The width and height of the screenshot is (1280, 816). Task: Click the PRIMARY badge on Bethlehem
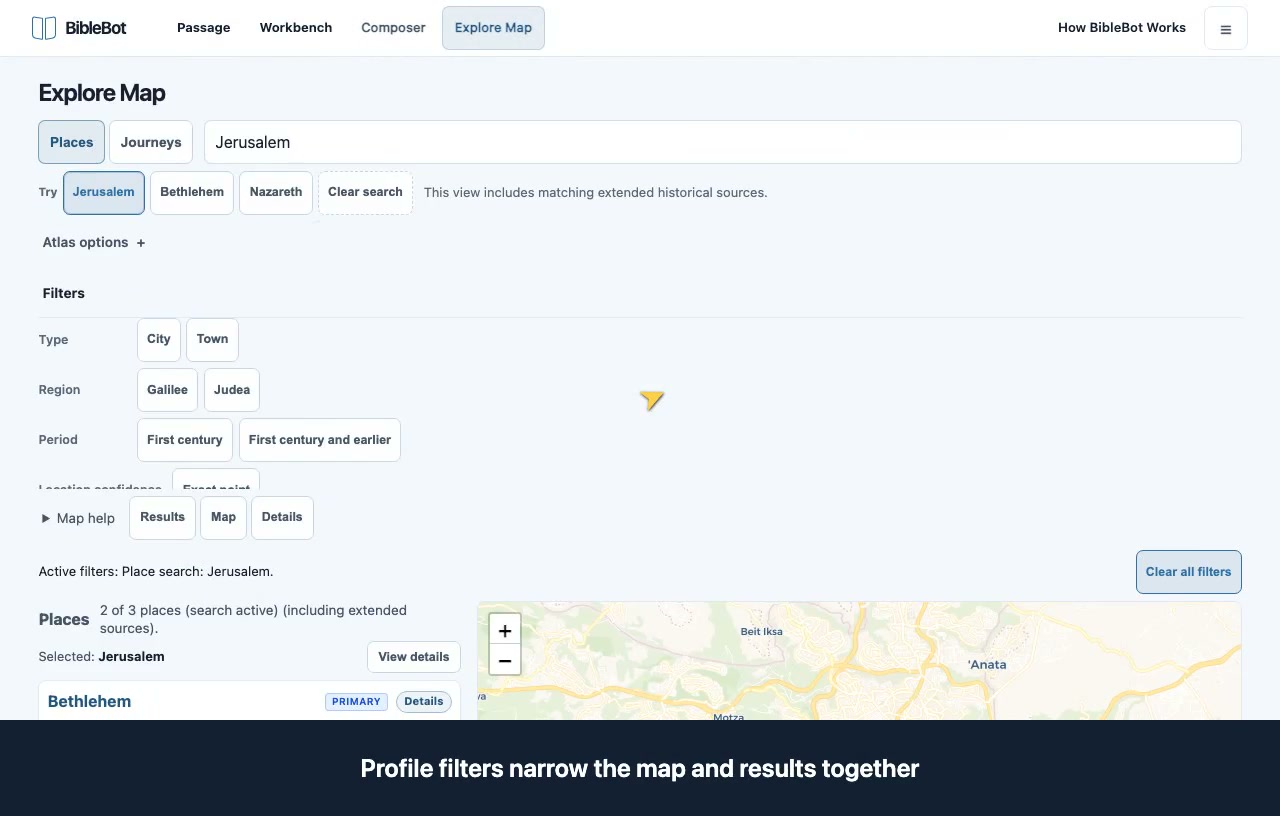click(356, 702)
